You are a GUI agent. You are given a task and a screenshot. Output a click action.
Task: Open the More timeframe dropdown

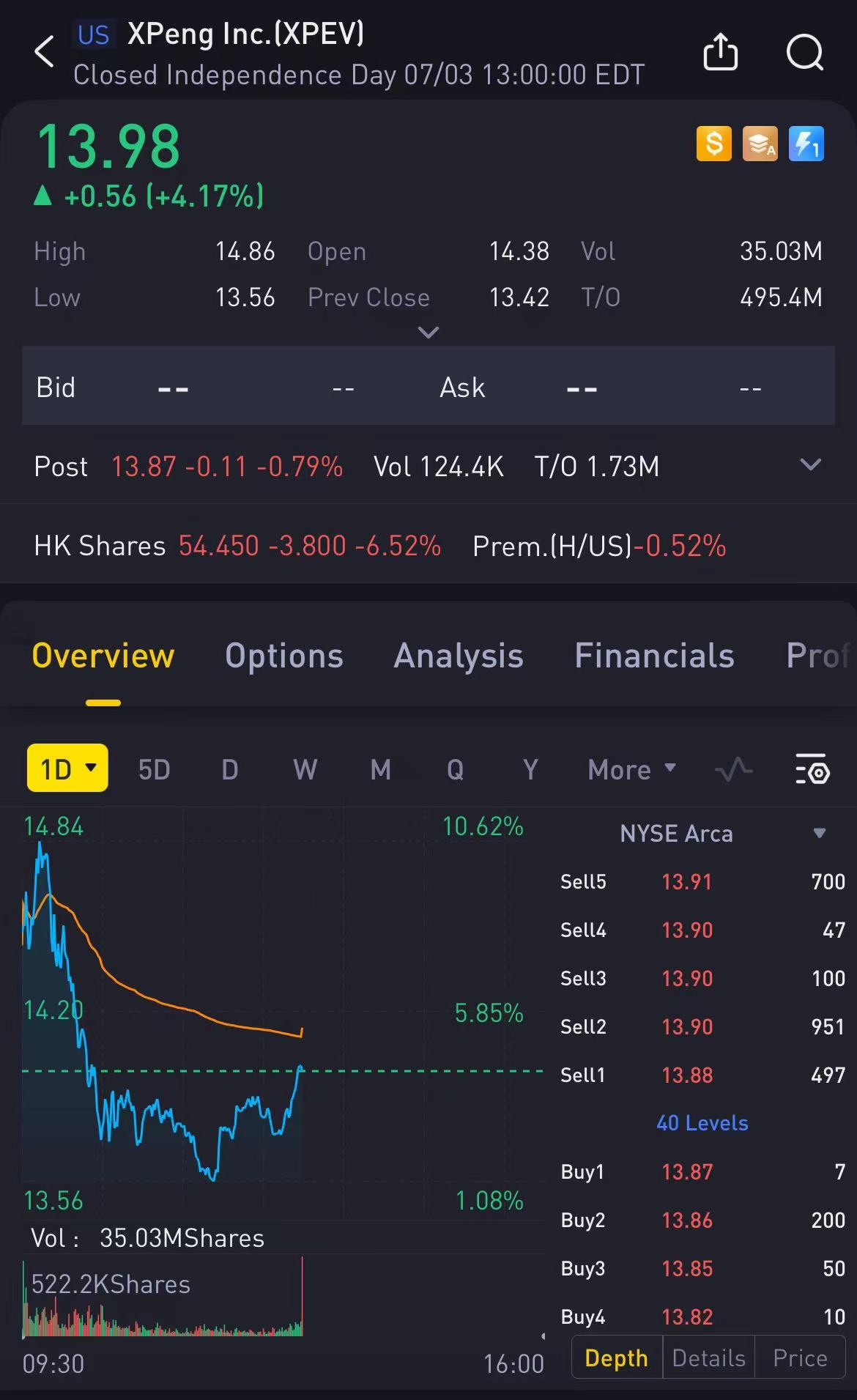pyautogui.click(x=631, y=770)
